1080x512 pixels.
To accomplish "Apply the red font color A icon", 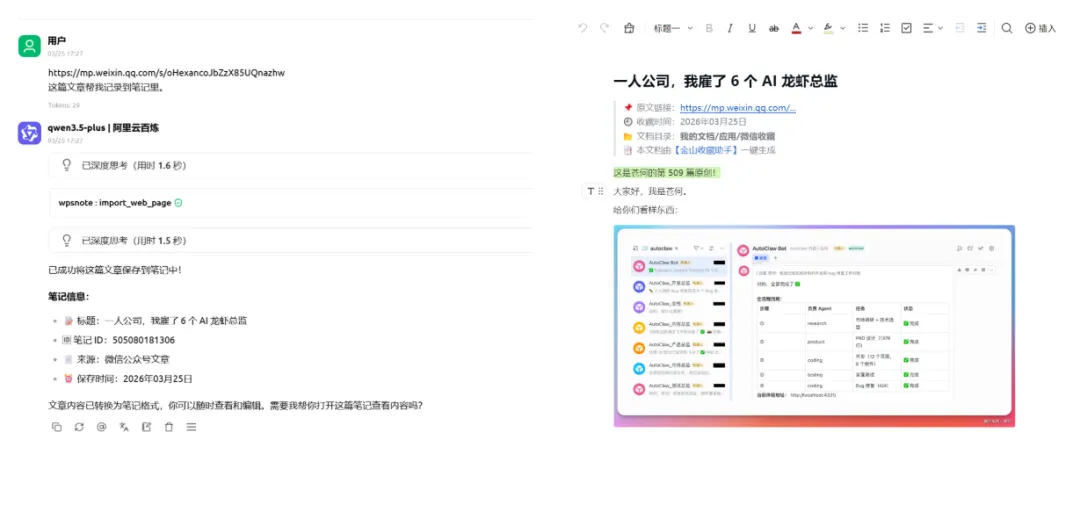I will point(796,28).
